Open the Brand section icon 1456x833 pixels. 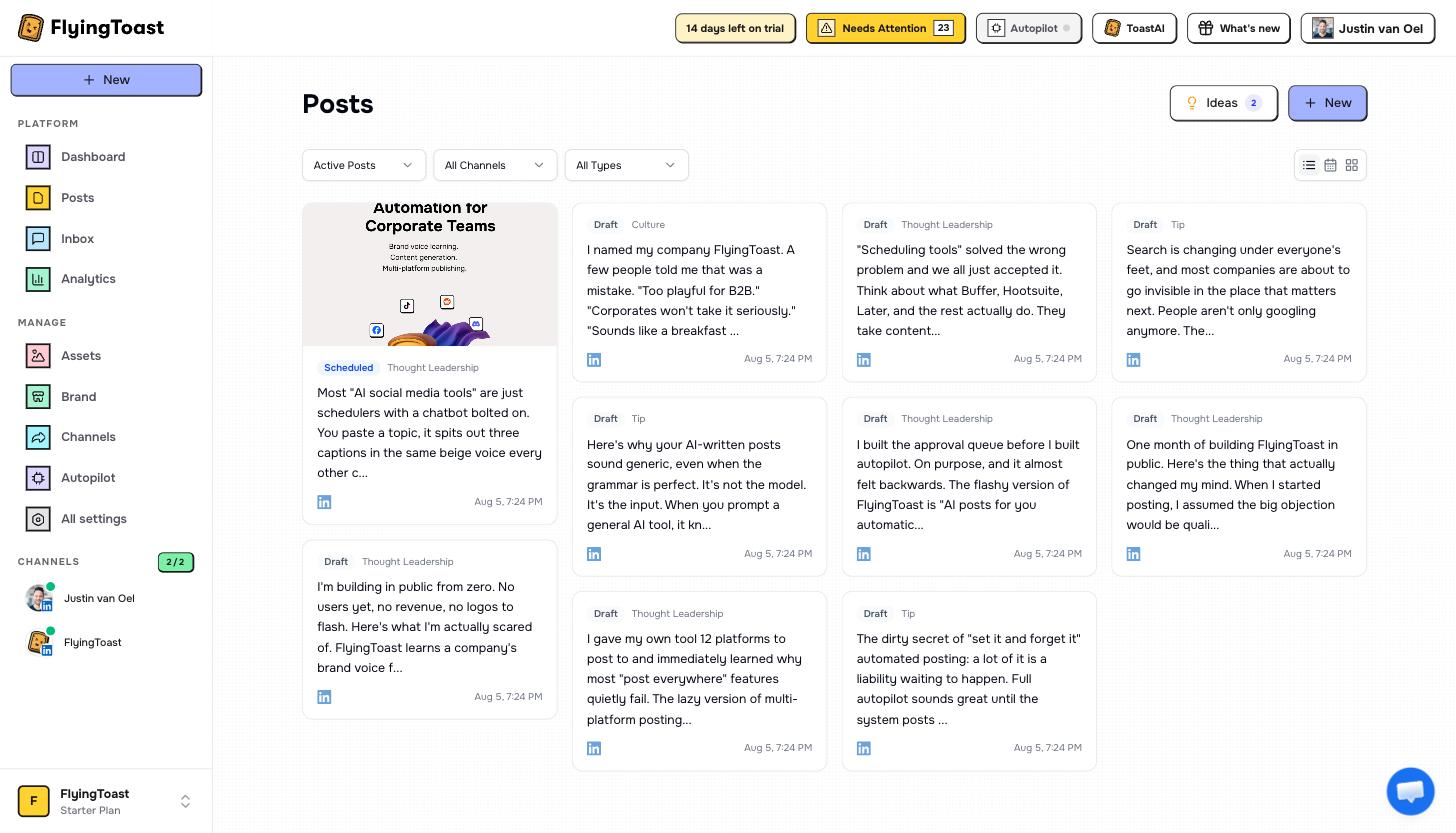click(38, 397)
